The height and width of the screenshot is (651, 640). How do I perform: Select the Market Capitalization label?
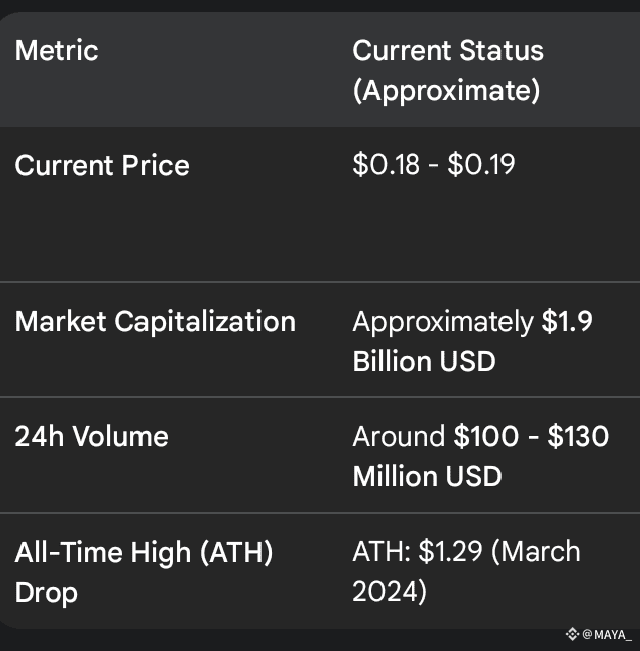click(155, 321)
